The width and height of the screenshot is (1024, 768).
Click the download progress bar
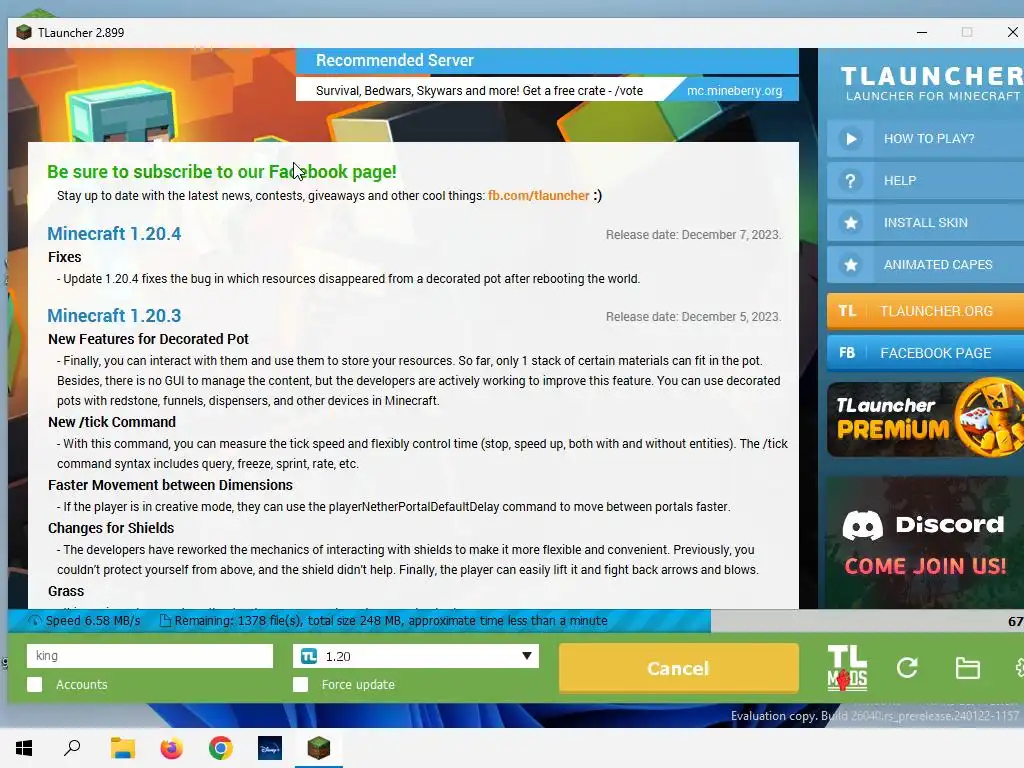click(x=516, y=621)
